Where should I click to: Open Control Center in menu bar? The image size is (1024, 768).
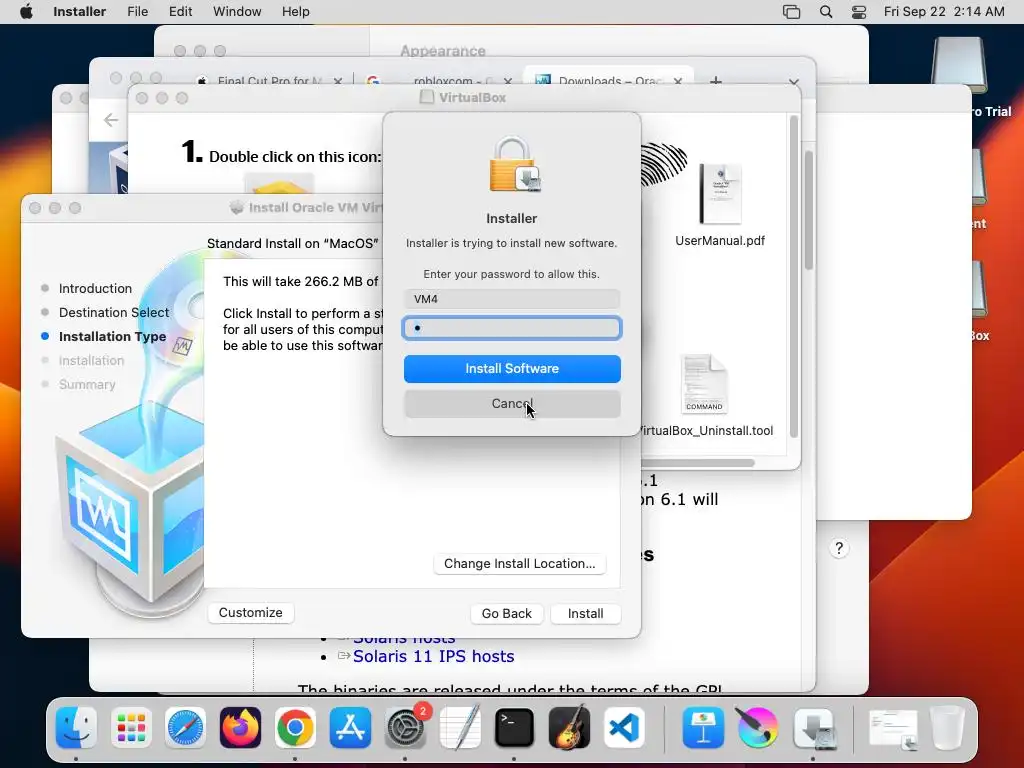(x=859, y=12)
